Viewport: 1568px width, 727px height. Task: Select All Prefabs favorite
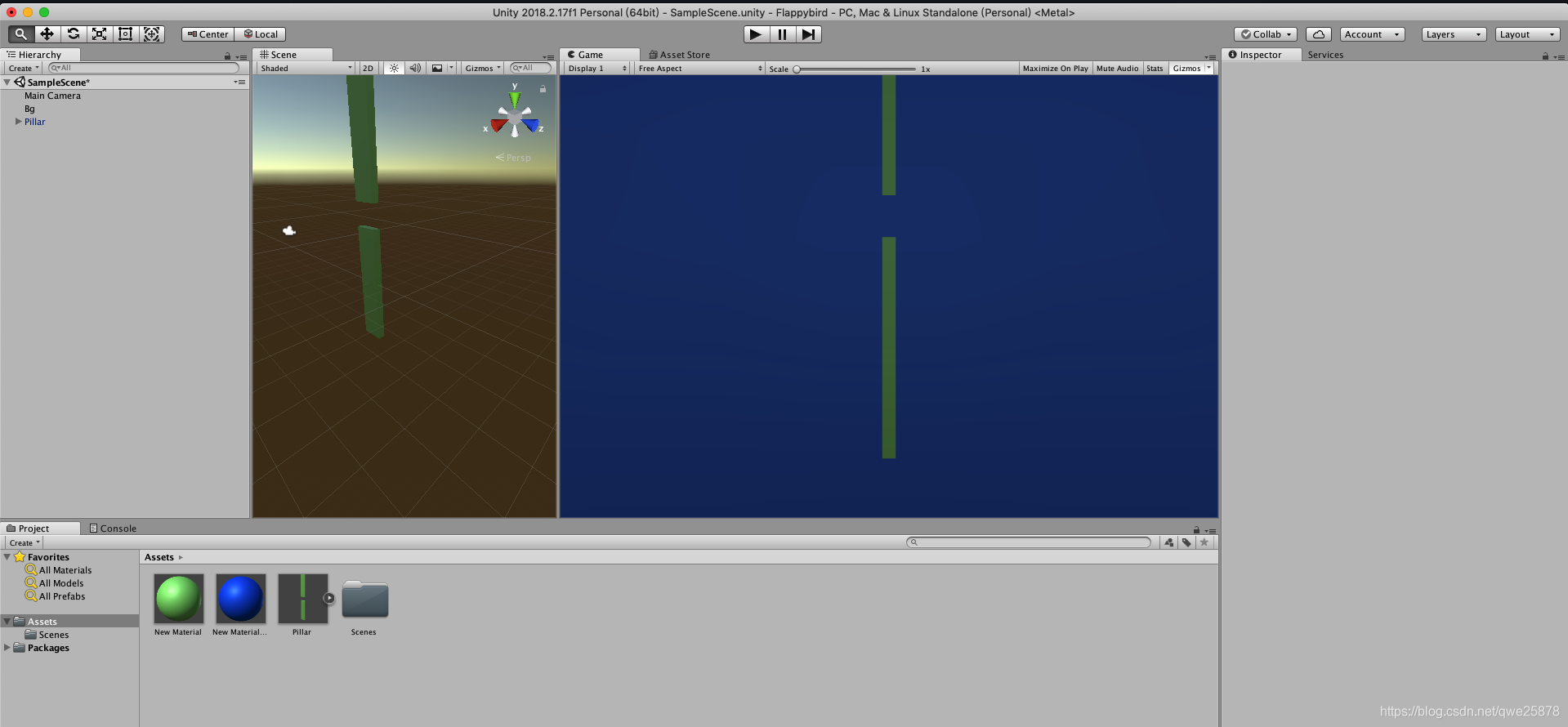click(x=62, y=596)
